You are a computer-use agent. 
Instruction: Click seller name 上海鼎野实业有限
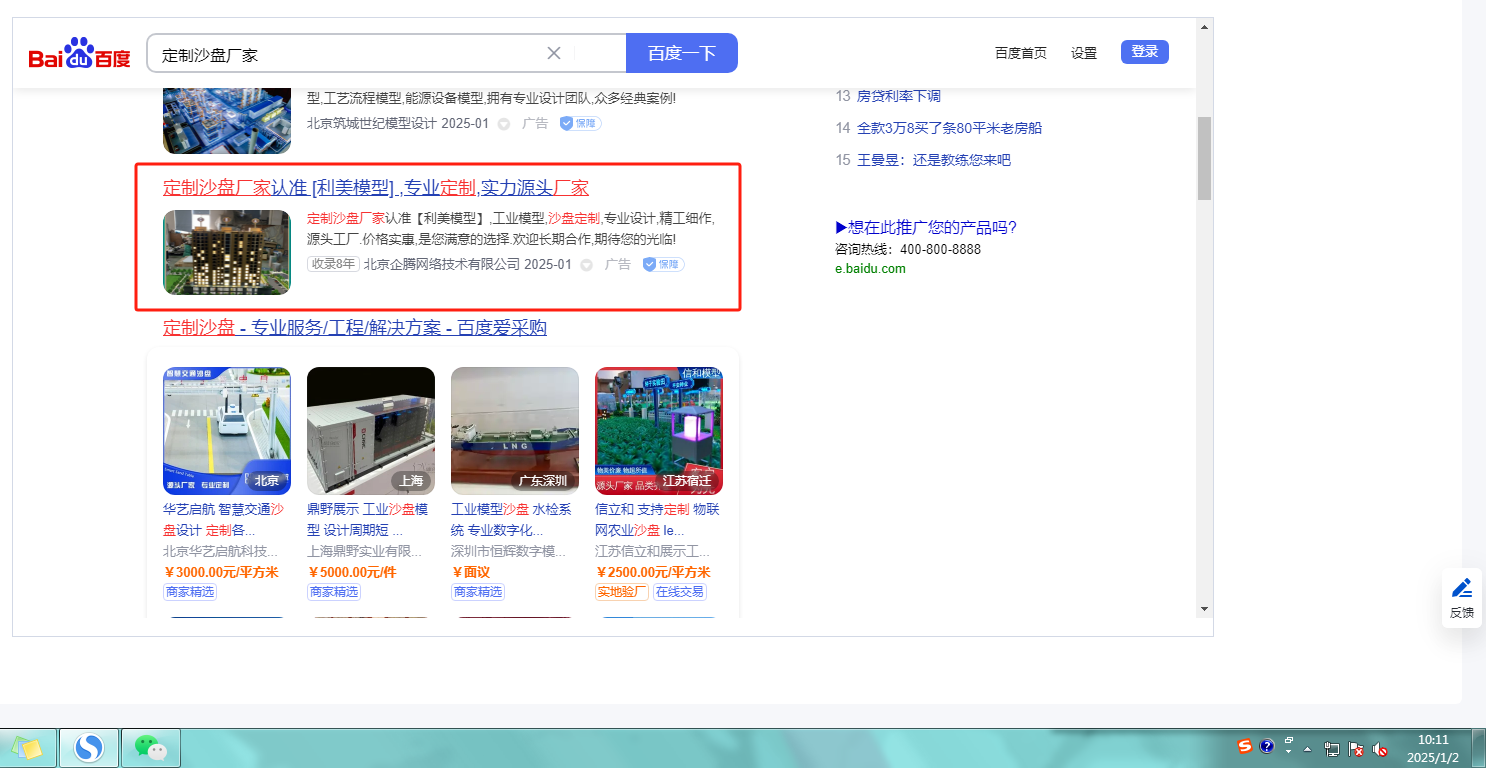[365, 551]
